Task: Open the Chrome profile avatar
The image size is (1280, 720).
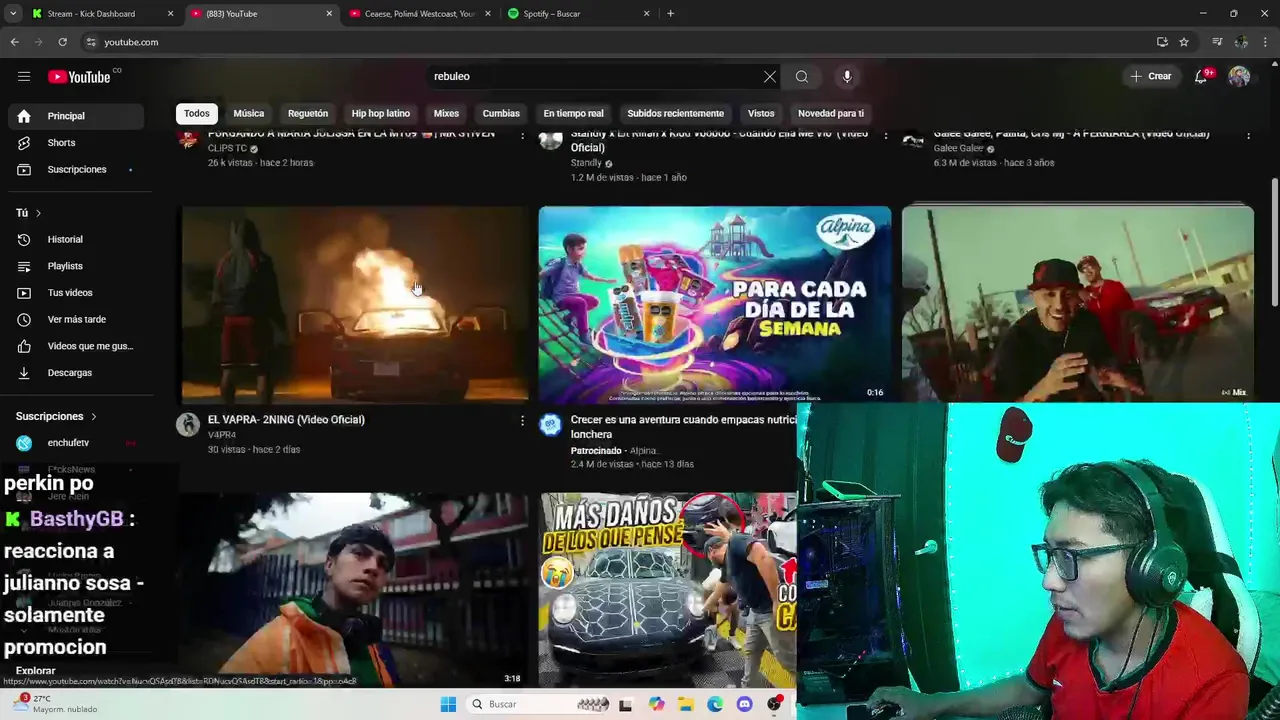Action: [1241, 42]
